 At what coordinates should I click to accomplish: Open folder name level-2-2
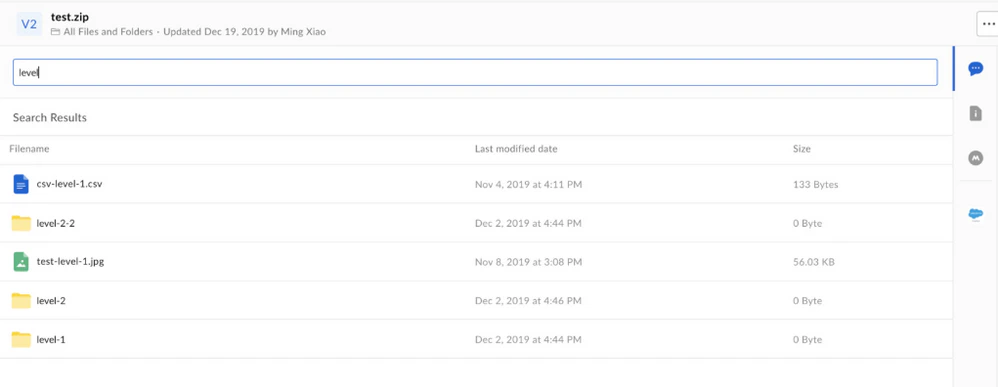(x=56, y=223)
